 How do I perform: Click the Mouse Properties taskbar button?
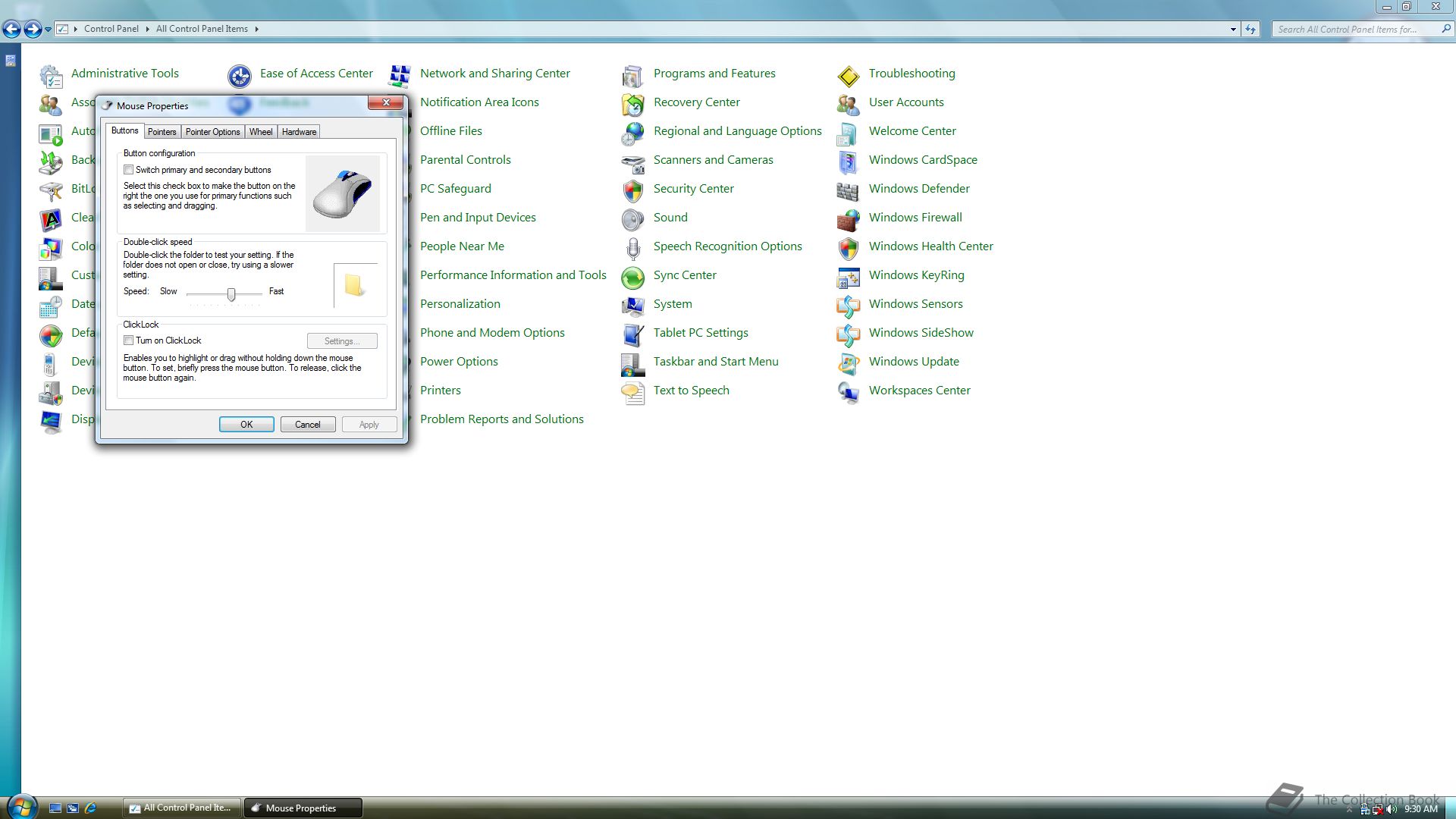point(303,808)
